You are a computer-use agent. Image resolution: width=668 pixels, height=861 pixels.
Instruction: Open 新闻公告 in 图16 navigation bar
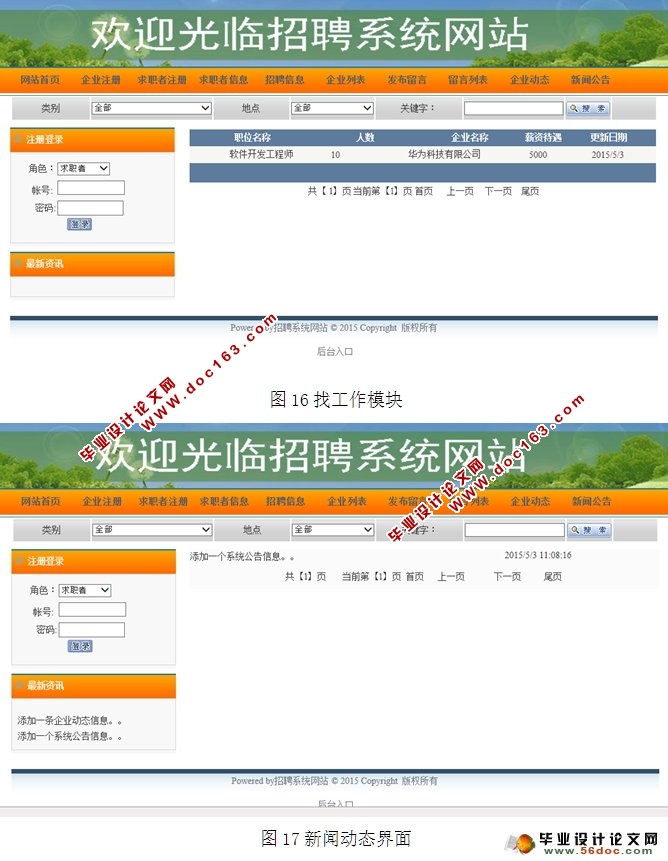pos(590,80)
